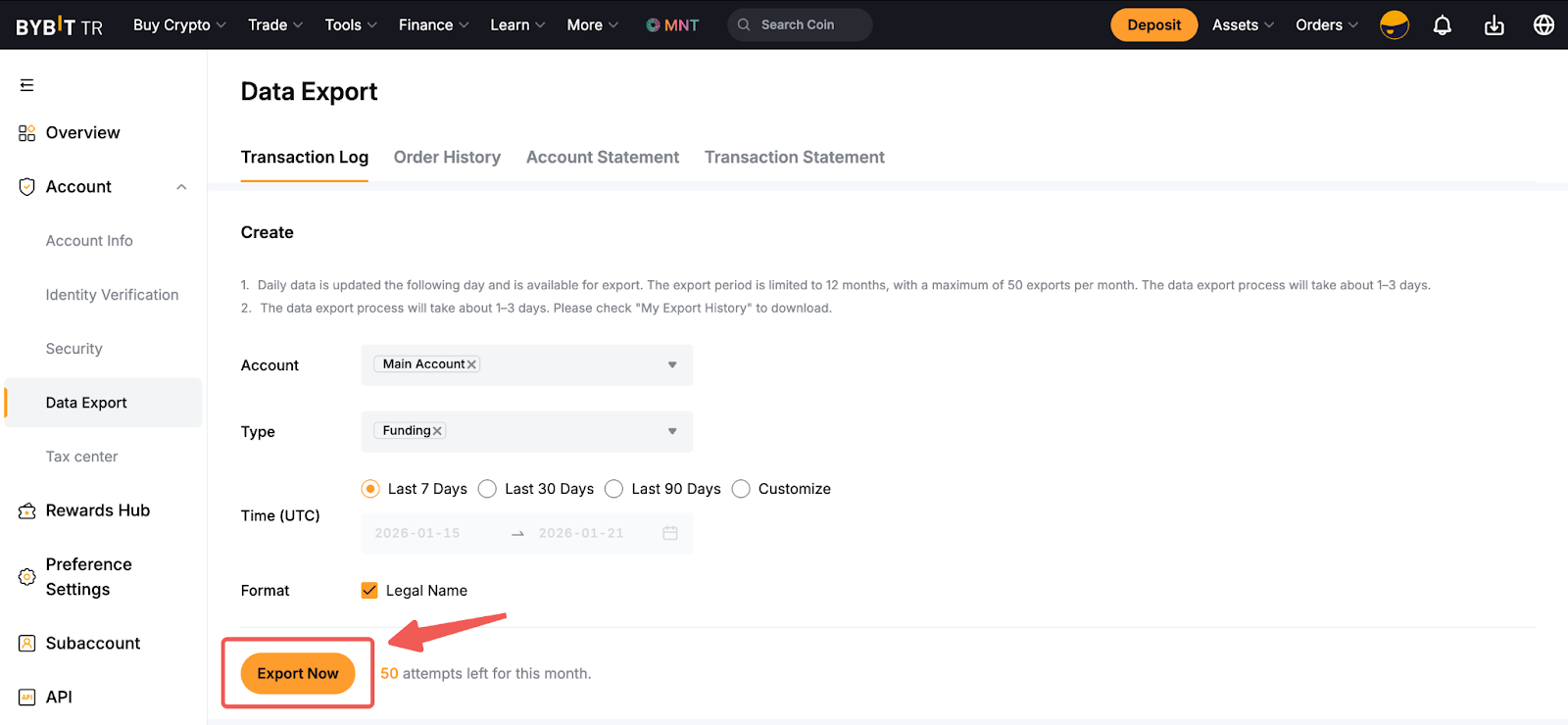Collapse the Account sidebar section

[x=181, y=187]
